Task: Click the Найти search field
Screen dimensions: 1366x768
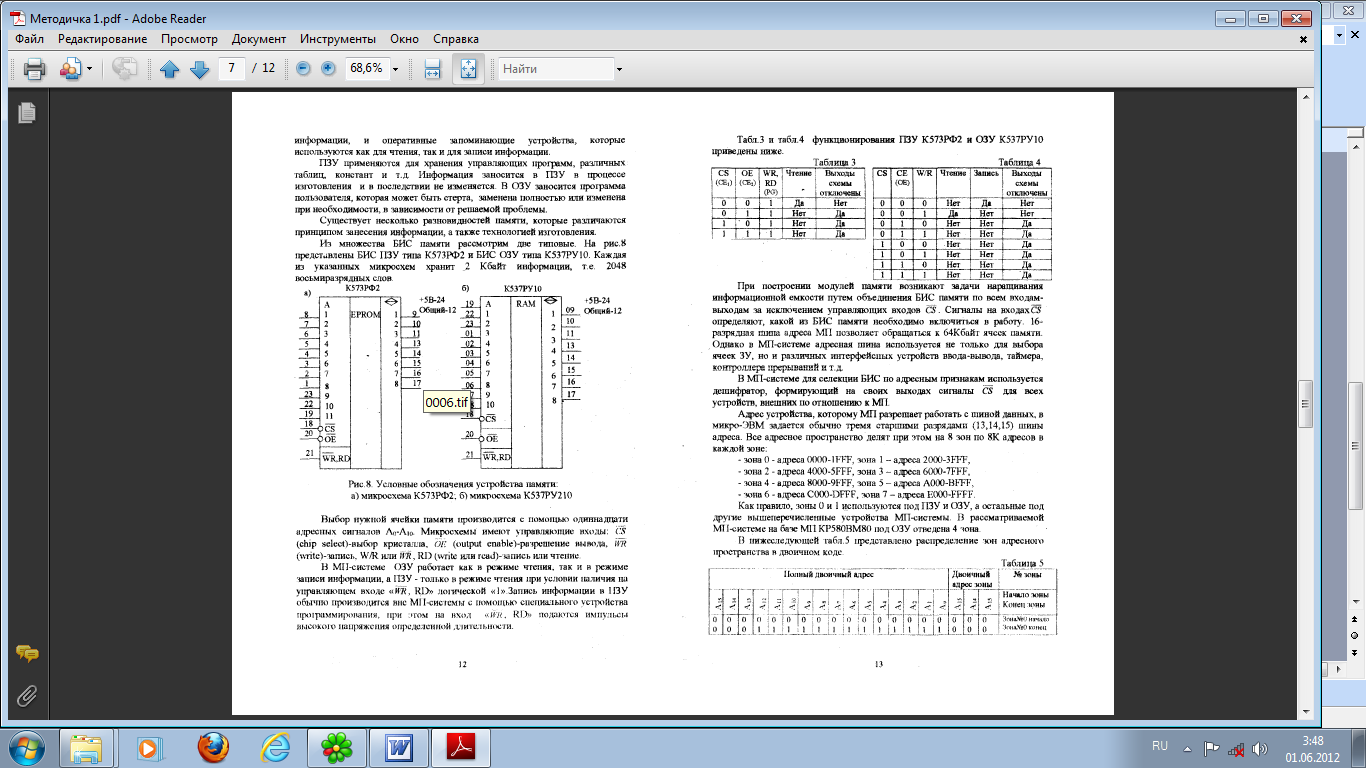Action: tap(556, 69)
